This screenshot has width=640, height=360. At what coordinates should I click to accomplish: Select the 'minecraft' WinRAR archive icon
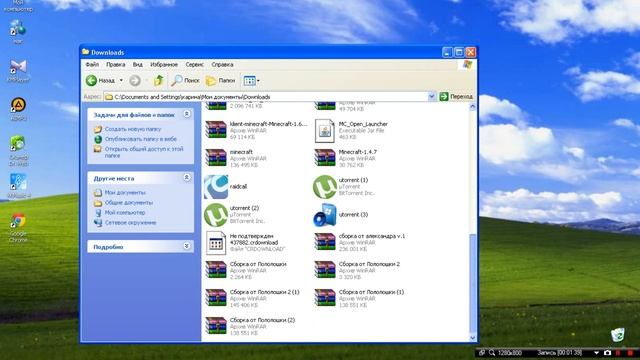(x=216, y=158)
